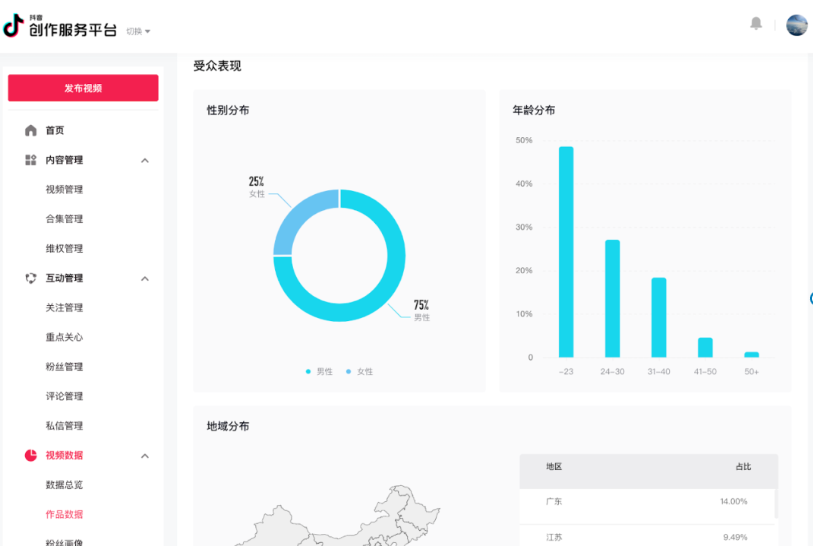Screen dimensions: 813x546
Task: Click the 14.00% percentage value
Action: pyautogui.click(x=733, y=501)
